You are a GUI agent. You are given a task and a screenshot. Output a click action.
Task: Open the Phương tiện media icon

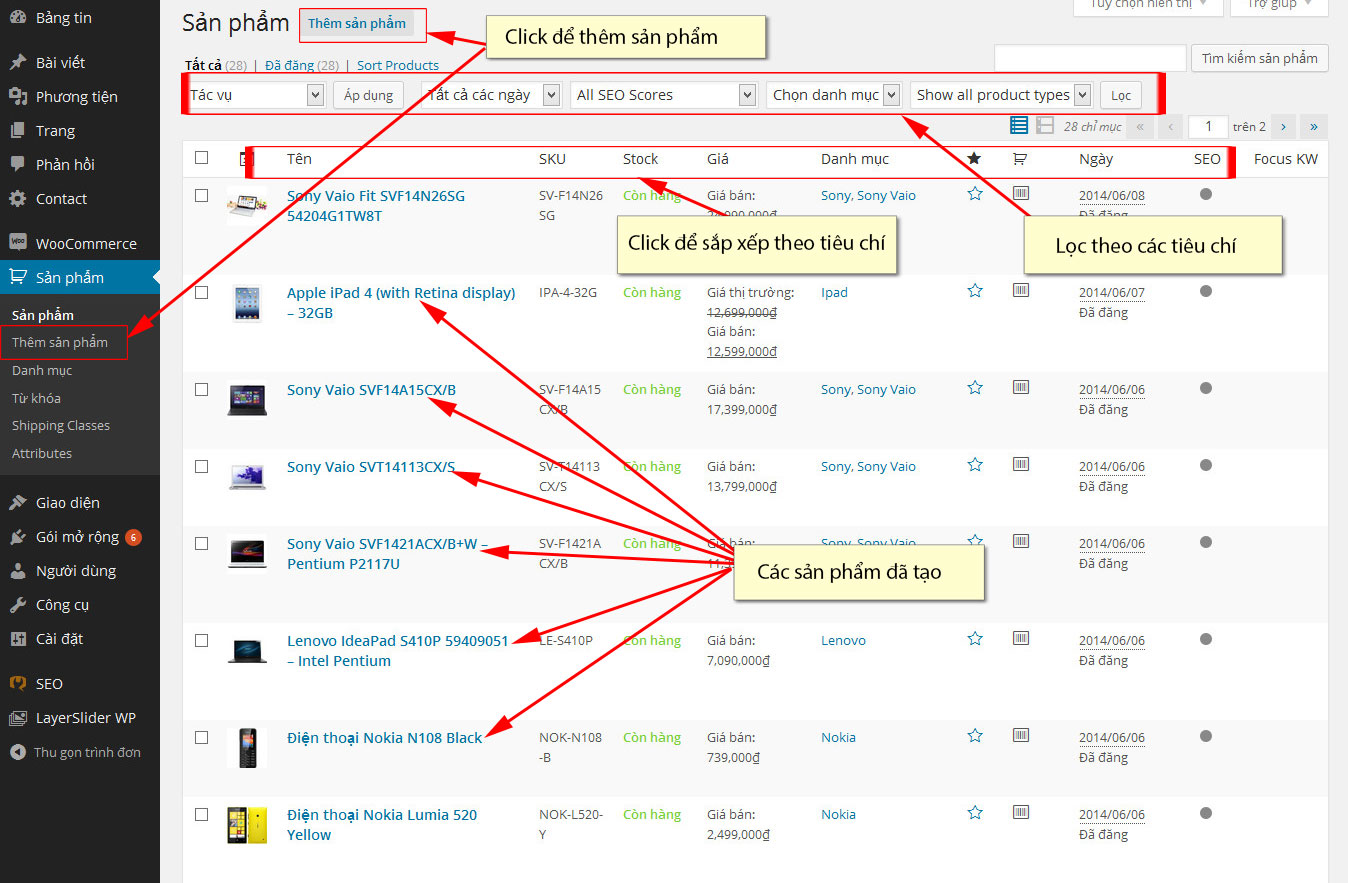coord(18,96)
